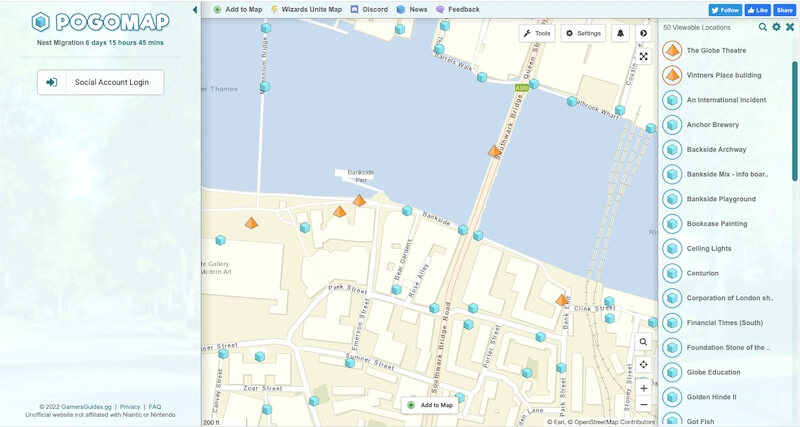Click pokestop marker on Sumner Street label
The width and height of the screenshot is (800, 427).
[349, 363]
